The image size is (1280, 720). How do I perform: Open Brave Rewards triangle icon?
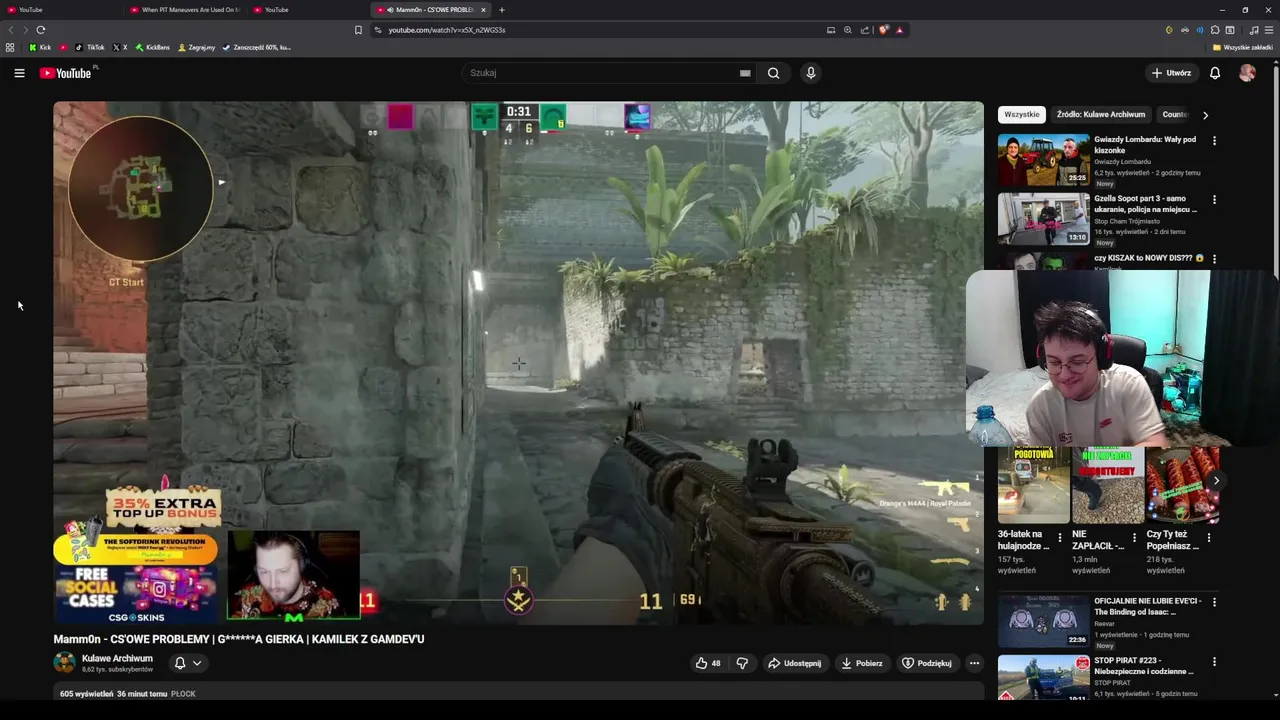(x=899, y=30)
